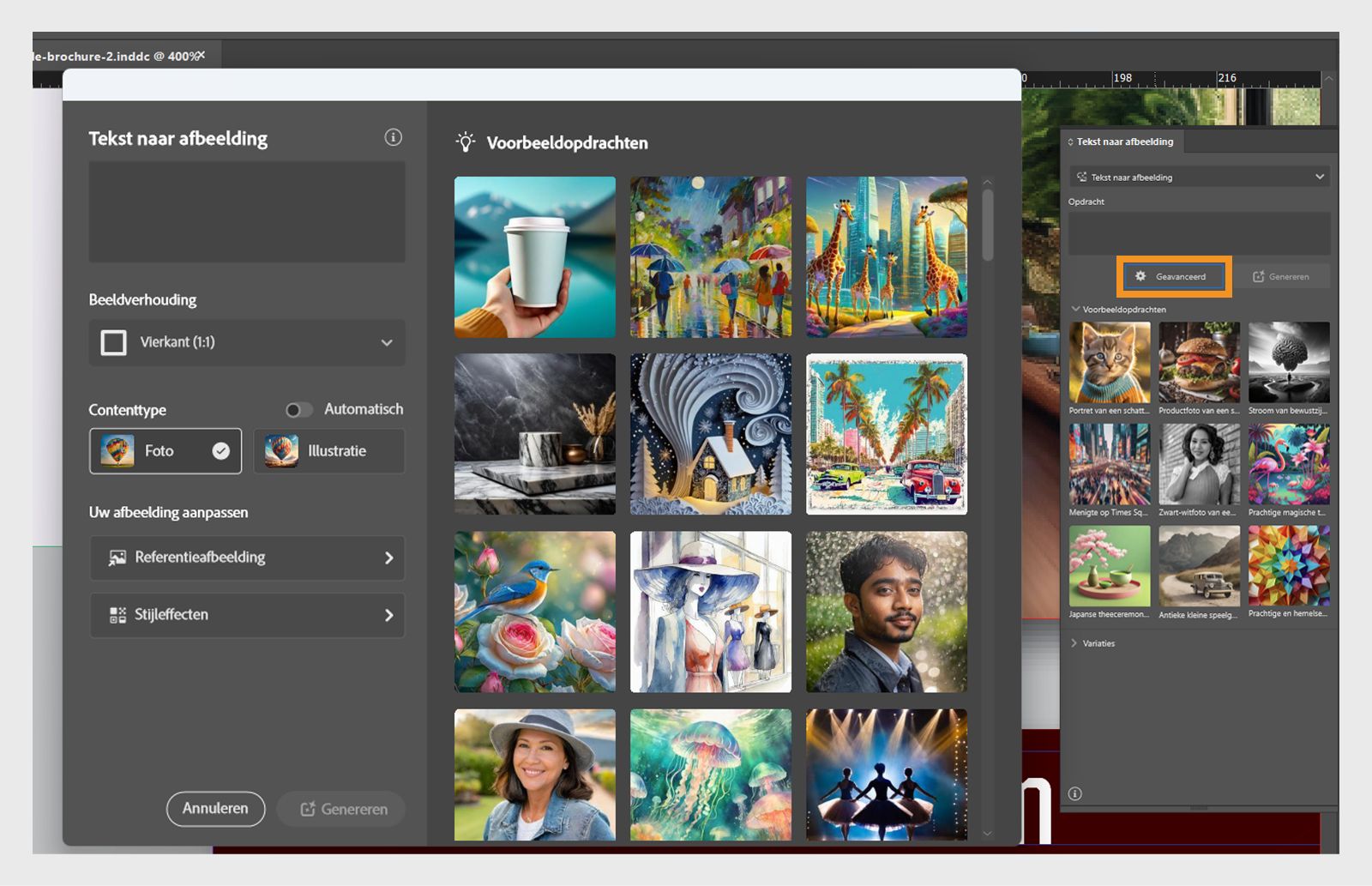
Task: Click the Geavanceerd button in the side panel
Action: tap(1173, 276)
